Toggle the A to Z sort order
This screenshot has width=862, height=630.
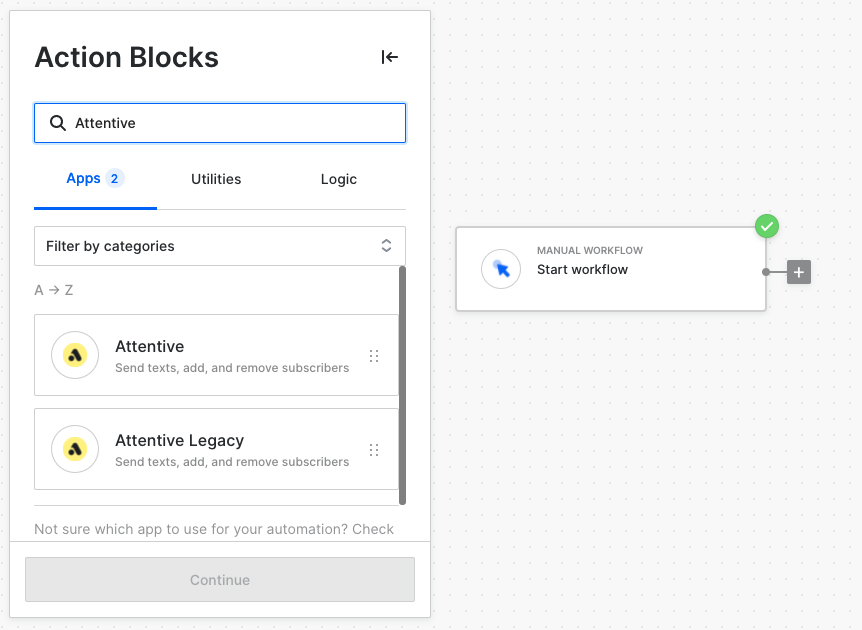click(x=53, y=290)
